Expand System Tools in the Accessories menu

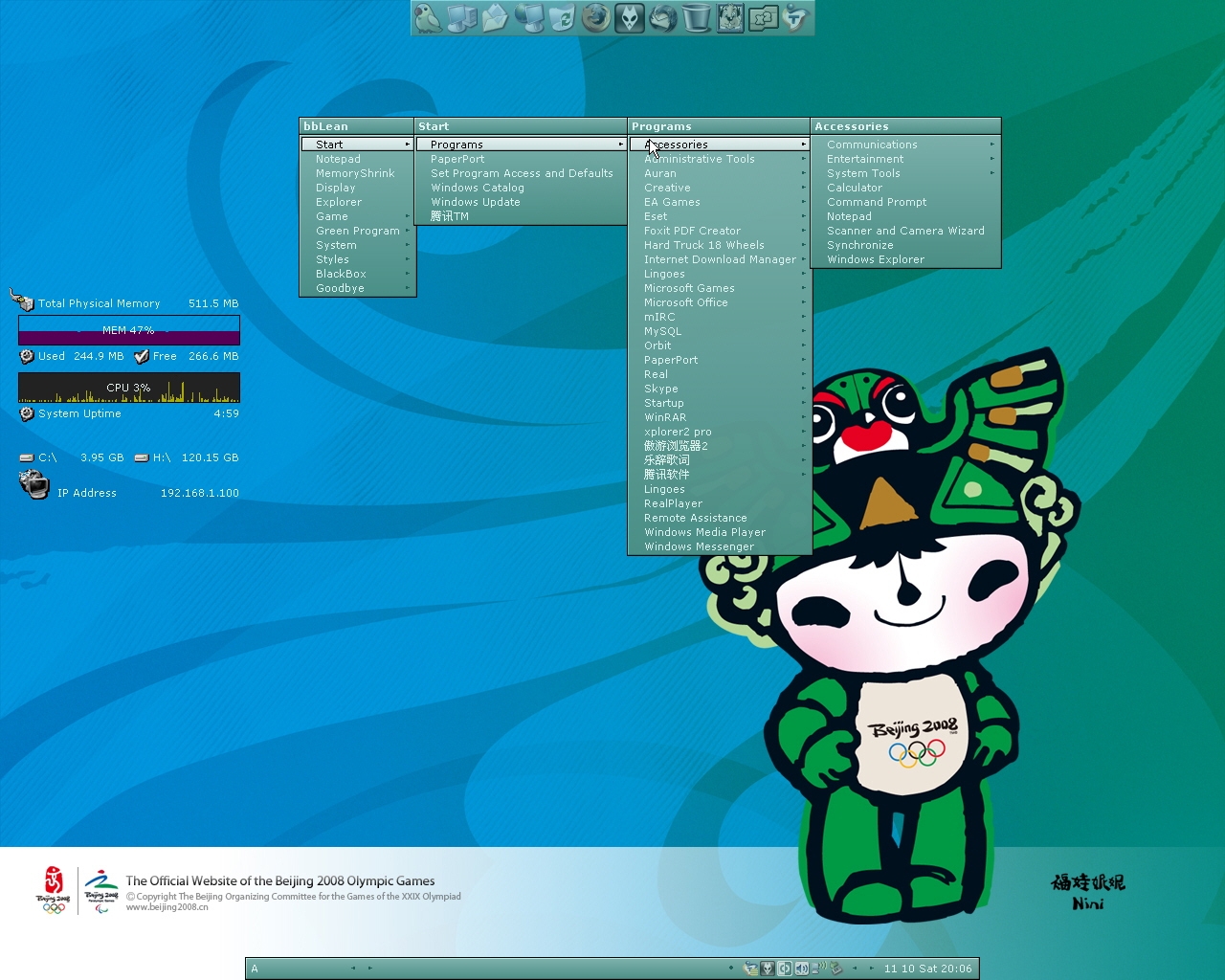coord(905,173)
